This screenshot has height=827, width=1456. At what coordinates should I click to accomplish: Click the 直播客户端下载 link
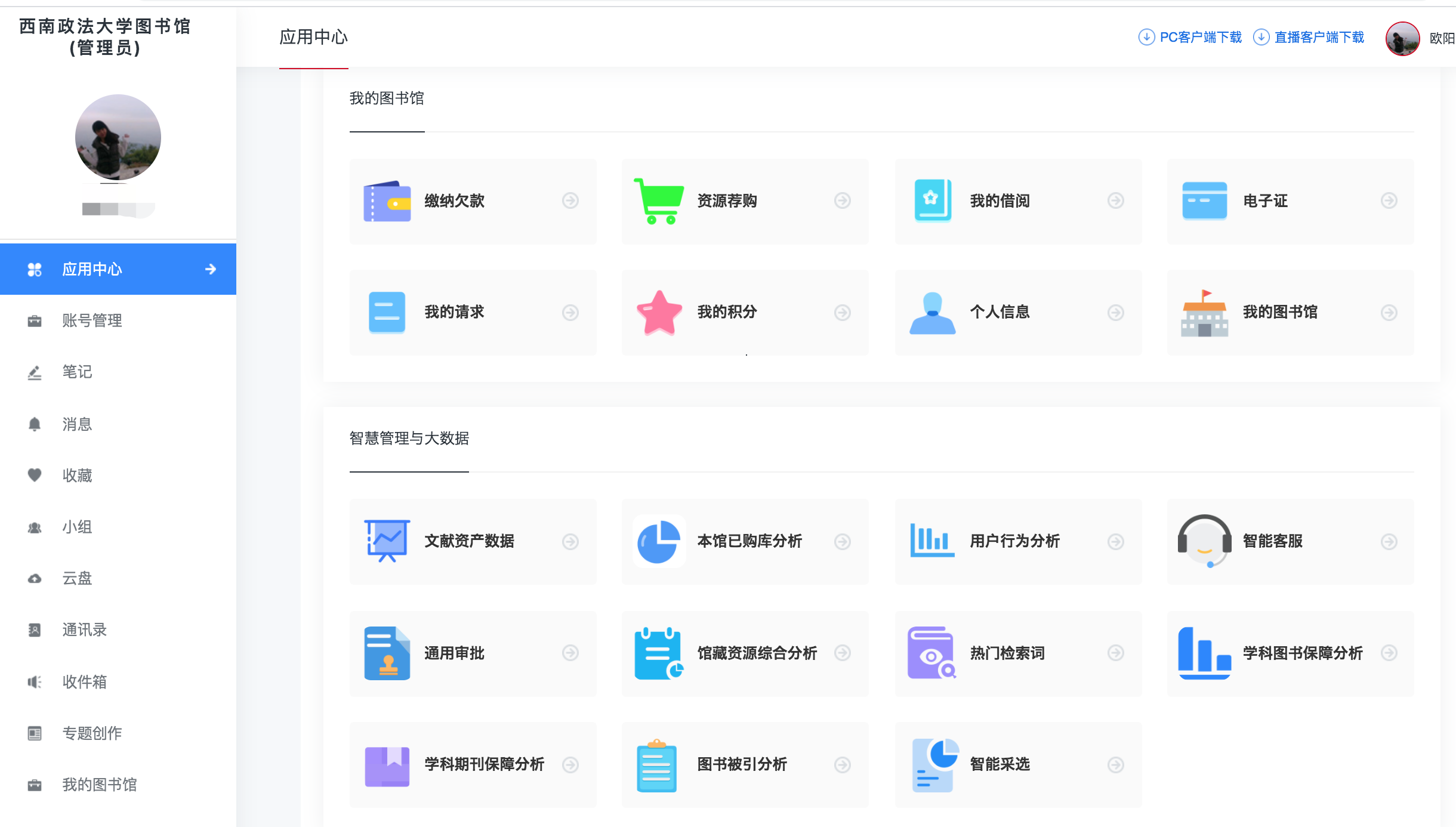click(1318, 38)
